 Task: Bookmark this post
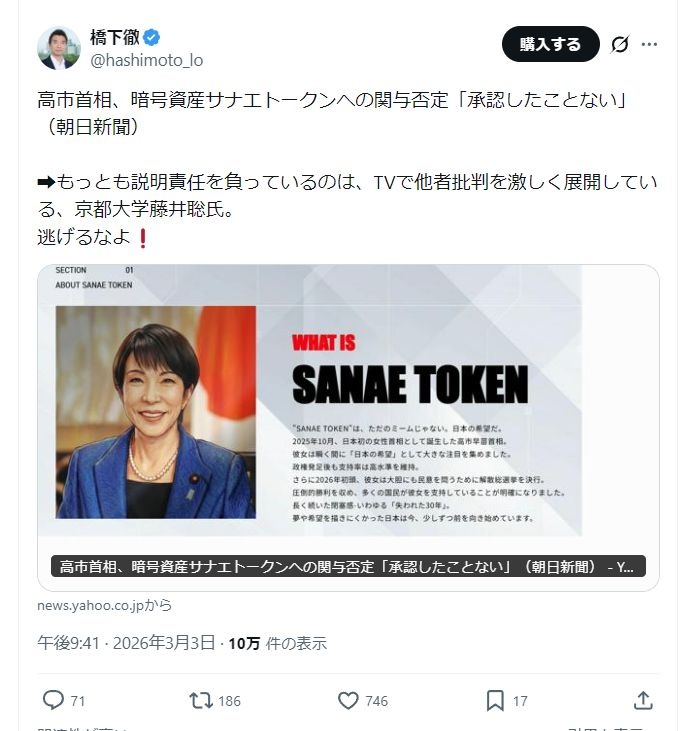(495, 700)
